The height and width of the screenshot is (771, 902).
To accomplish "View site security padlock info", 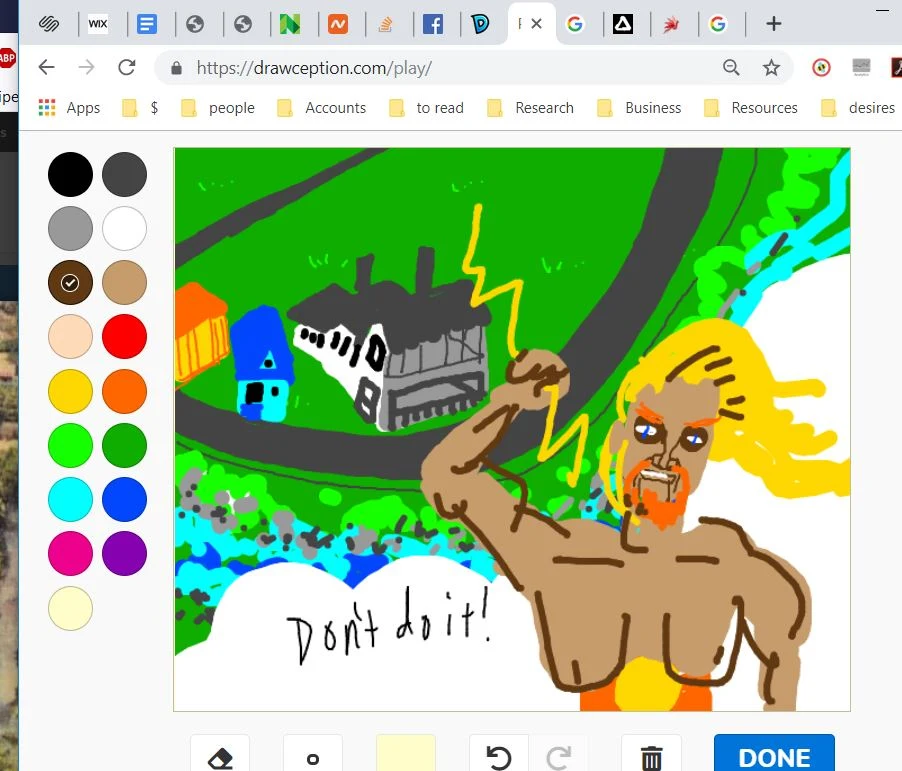I will 177,68.
